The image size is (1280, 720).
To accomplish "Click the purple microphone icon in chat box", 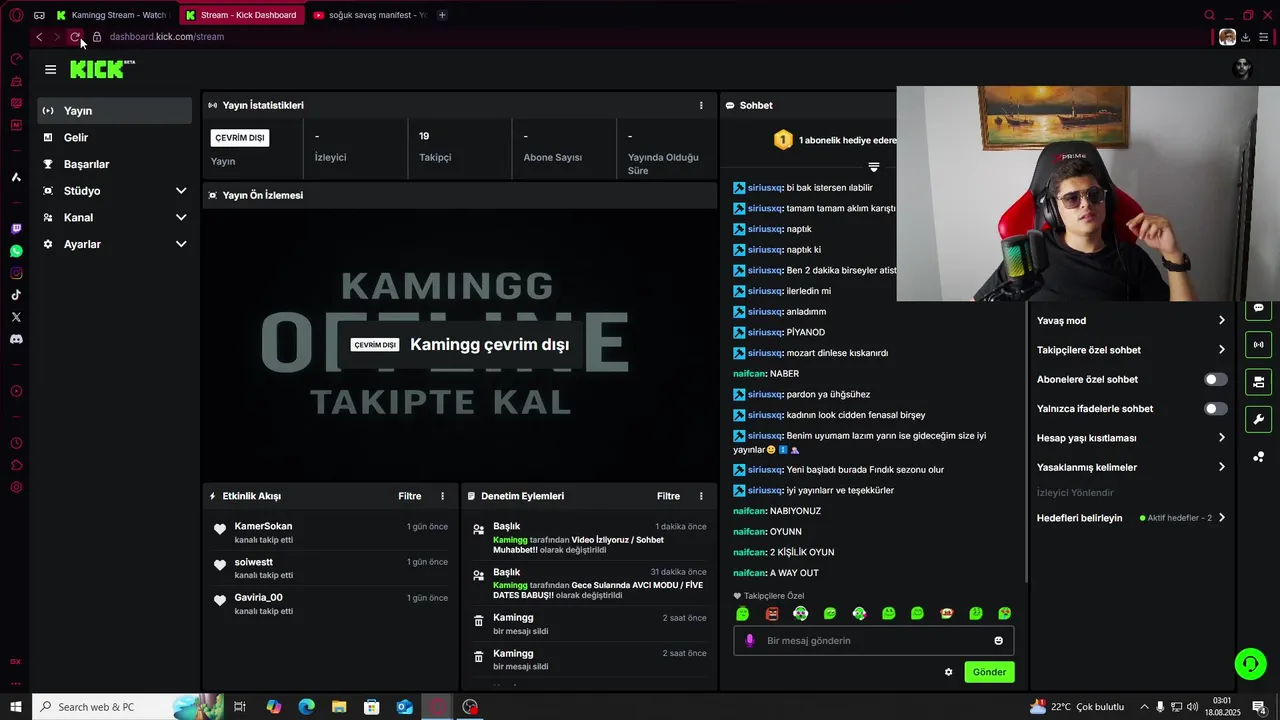I will click(750, 641).
